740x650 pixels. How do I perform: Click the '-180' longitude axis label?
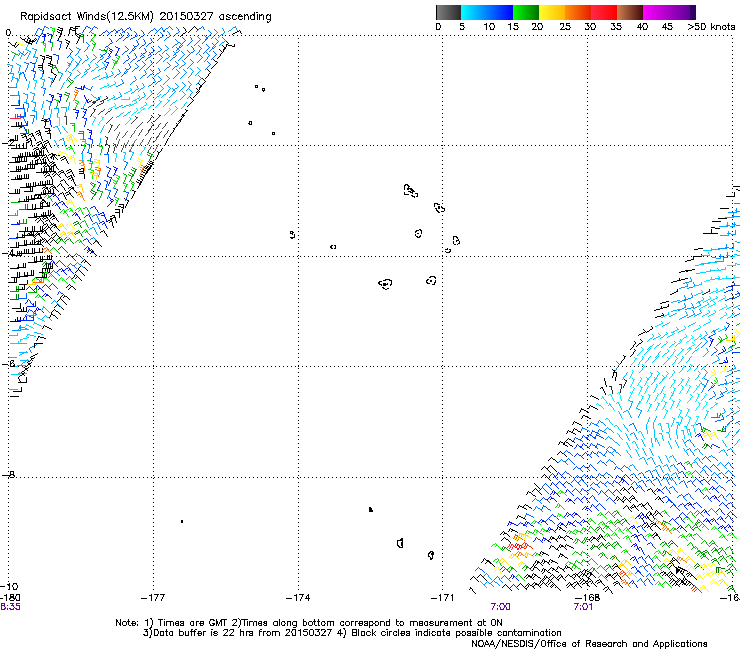point(10,598)
